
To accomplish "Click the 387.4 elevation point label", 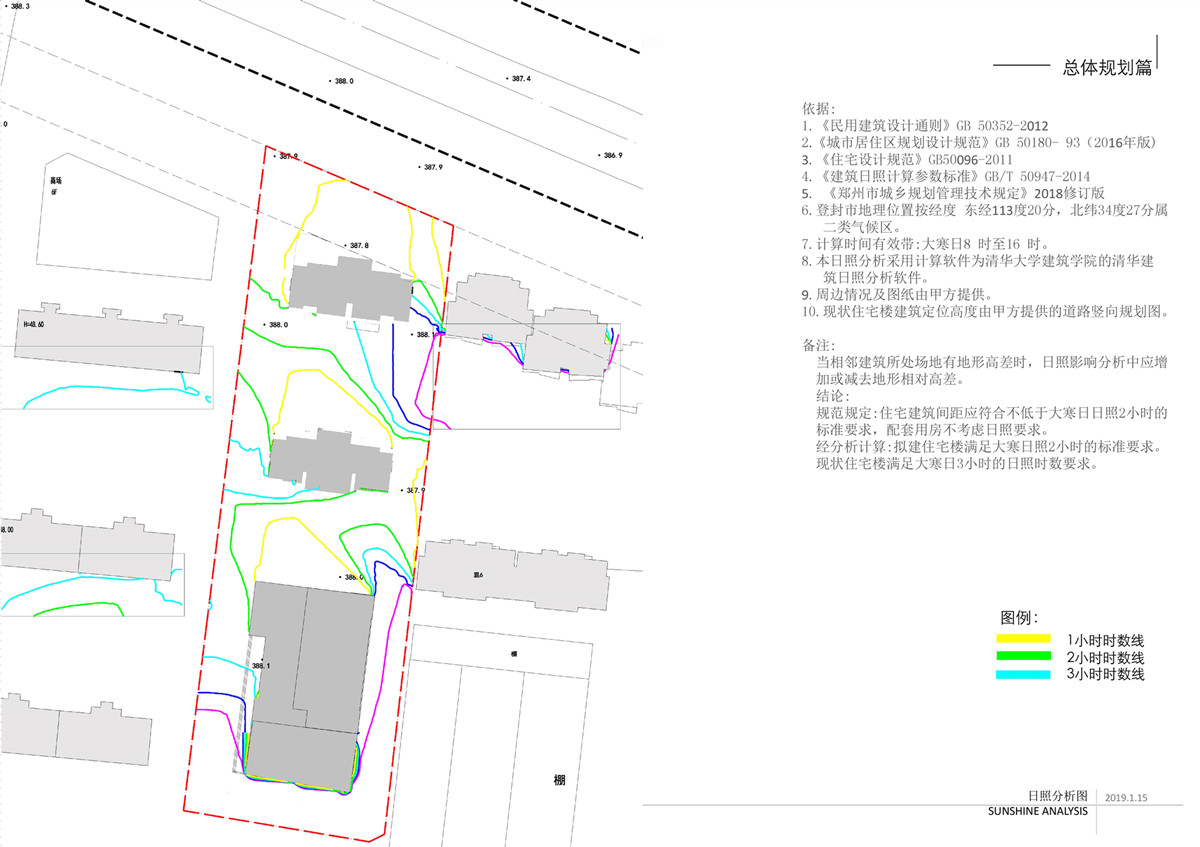I will 520,78.
